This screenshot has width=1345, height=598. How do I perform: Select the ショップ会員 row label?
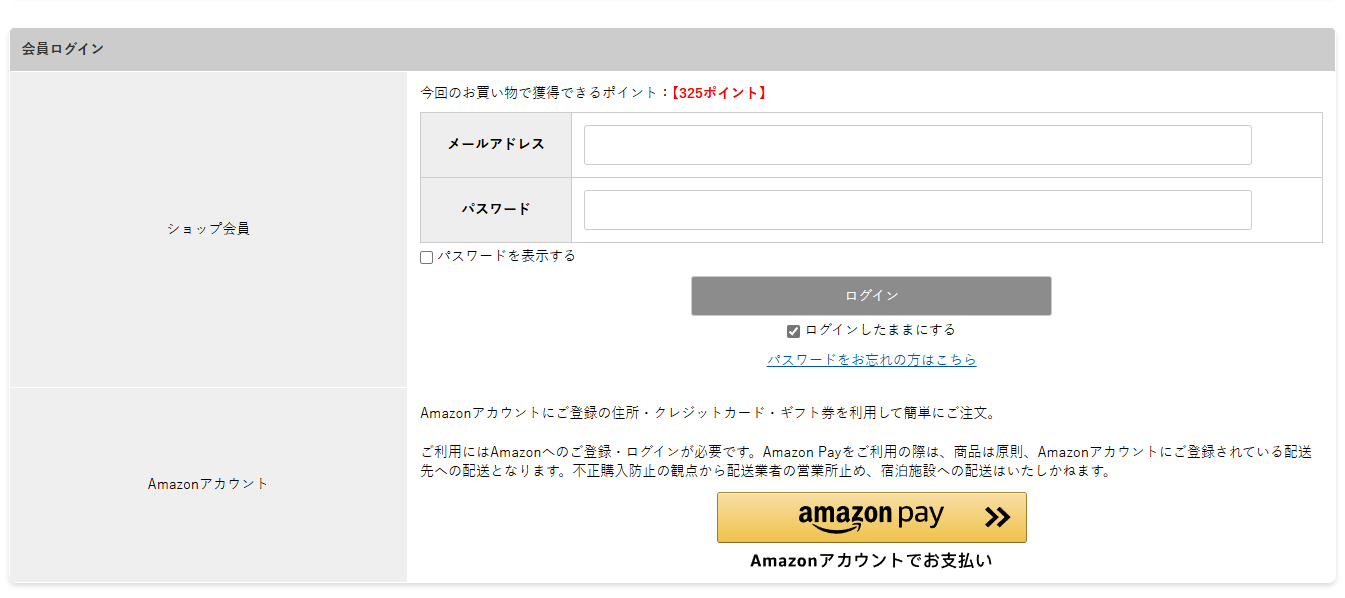(208, 229)
